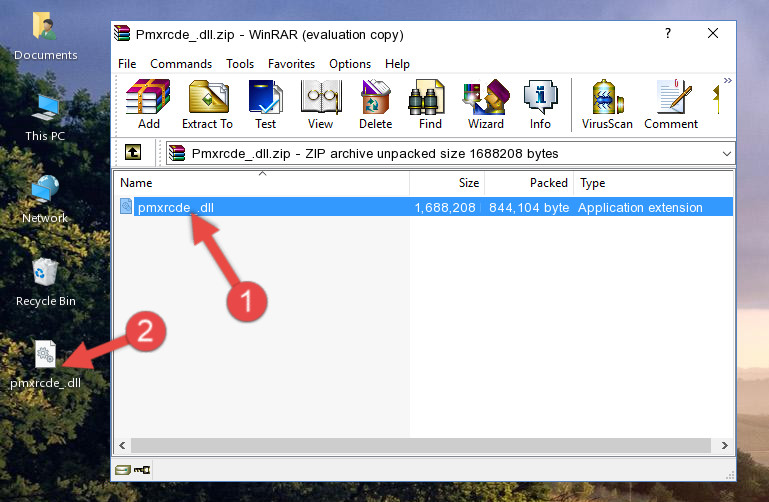Expand hidden toolbar buttons chevron
This screenshot has width=769, height=502.
point(727,80)
